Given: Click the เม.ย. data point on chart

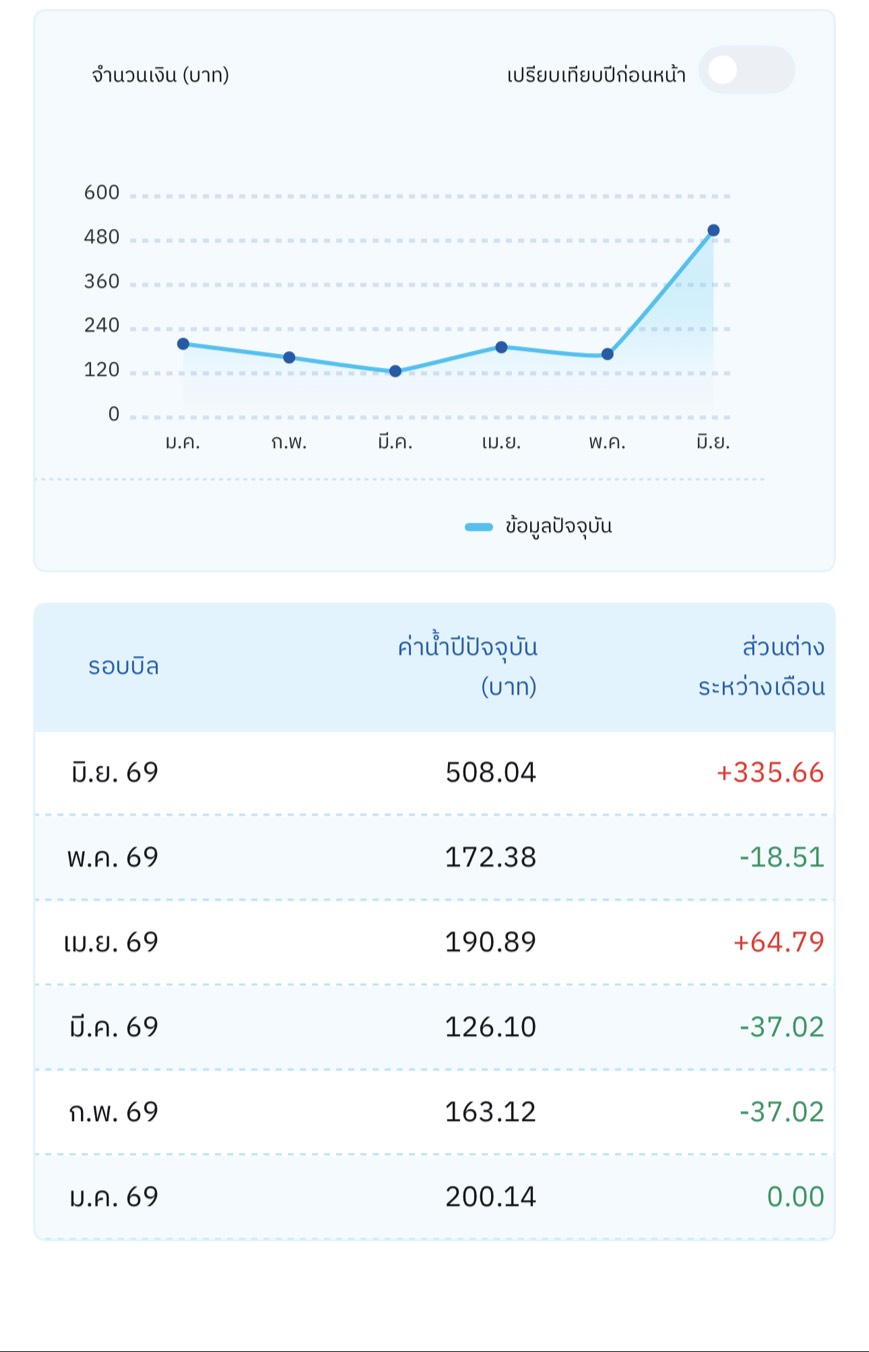Looking at the screenshot, I should pos(501,347).
